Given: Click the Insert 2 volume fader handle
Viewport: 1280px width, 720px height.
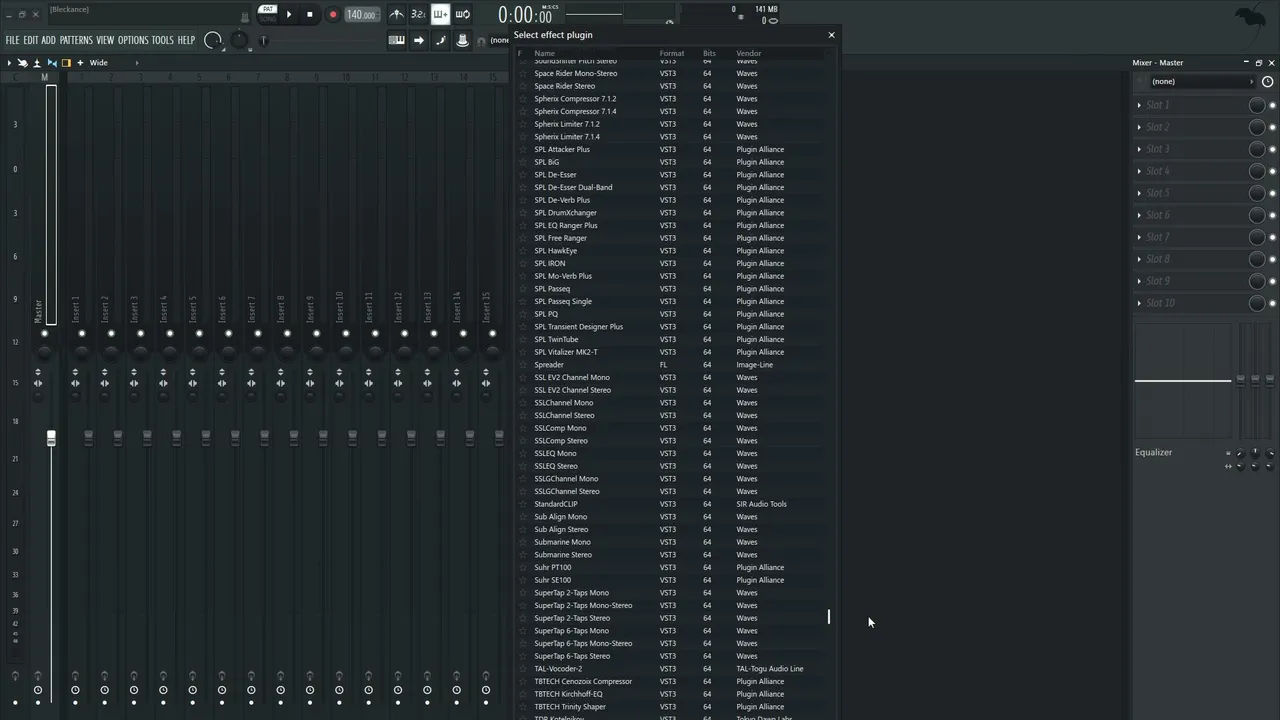Looking at the screenshot, I should tap(118, 438).
